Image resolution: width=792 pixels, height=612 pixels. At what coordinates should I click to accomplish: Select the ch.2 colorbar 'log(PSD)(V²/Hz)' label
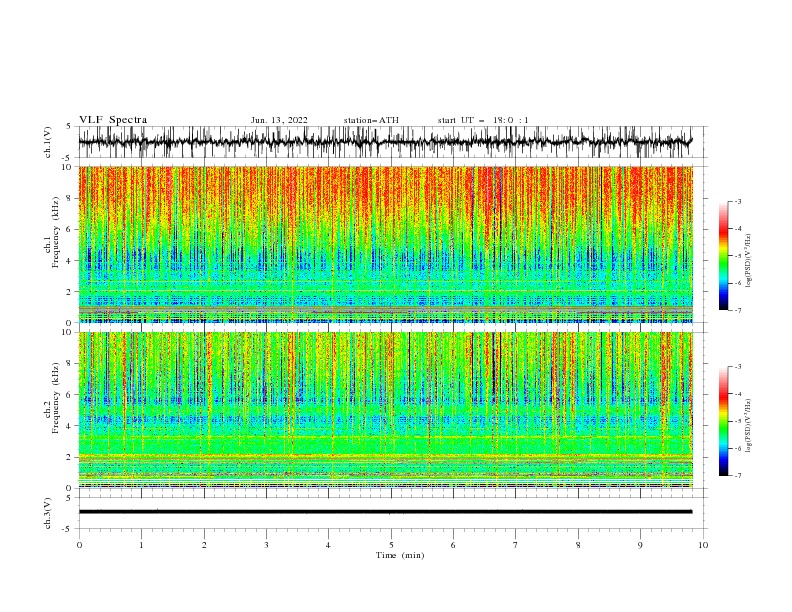coord(748,426)
